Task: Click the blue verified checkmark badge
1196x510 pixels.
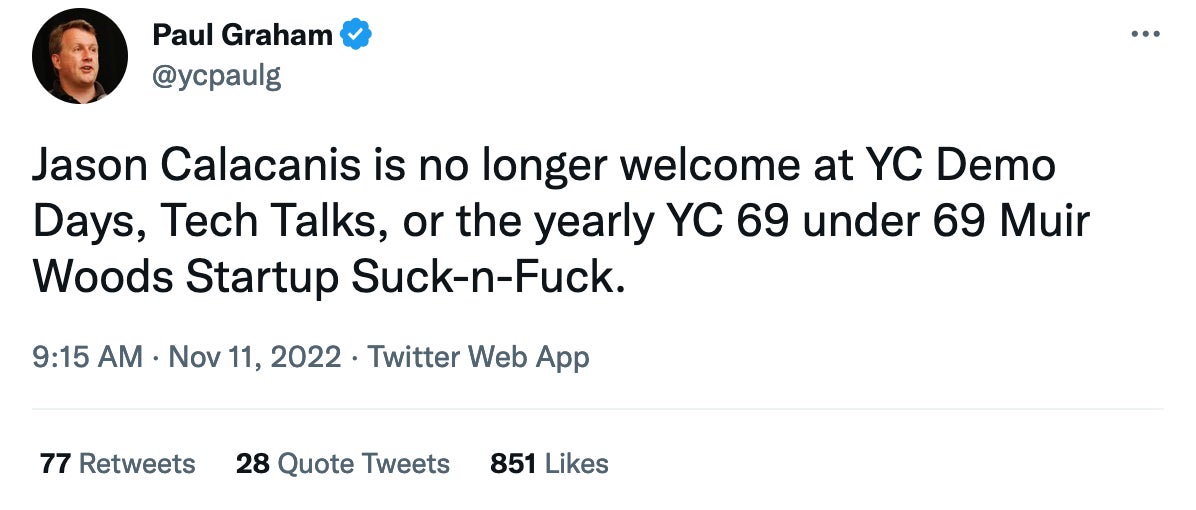Action: [x=356, y=35]
